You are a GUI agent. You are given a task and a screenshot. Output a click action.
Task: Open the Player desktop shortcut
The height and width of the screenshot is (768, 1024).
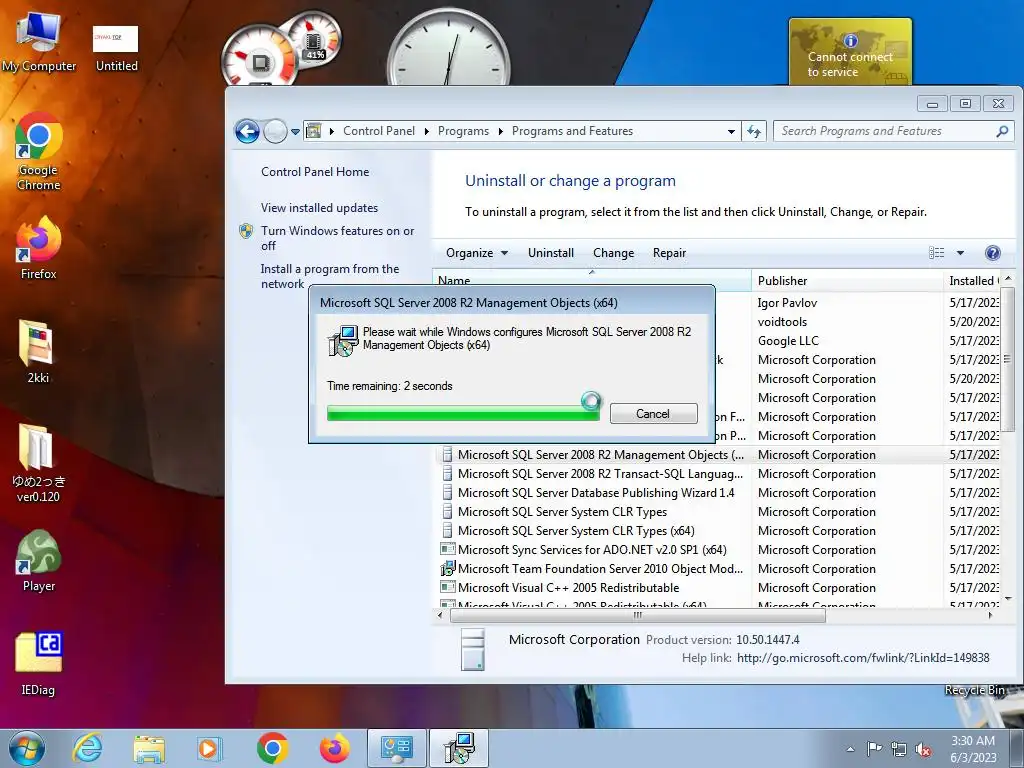(x=39, y=560)
